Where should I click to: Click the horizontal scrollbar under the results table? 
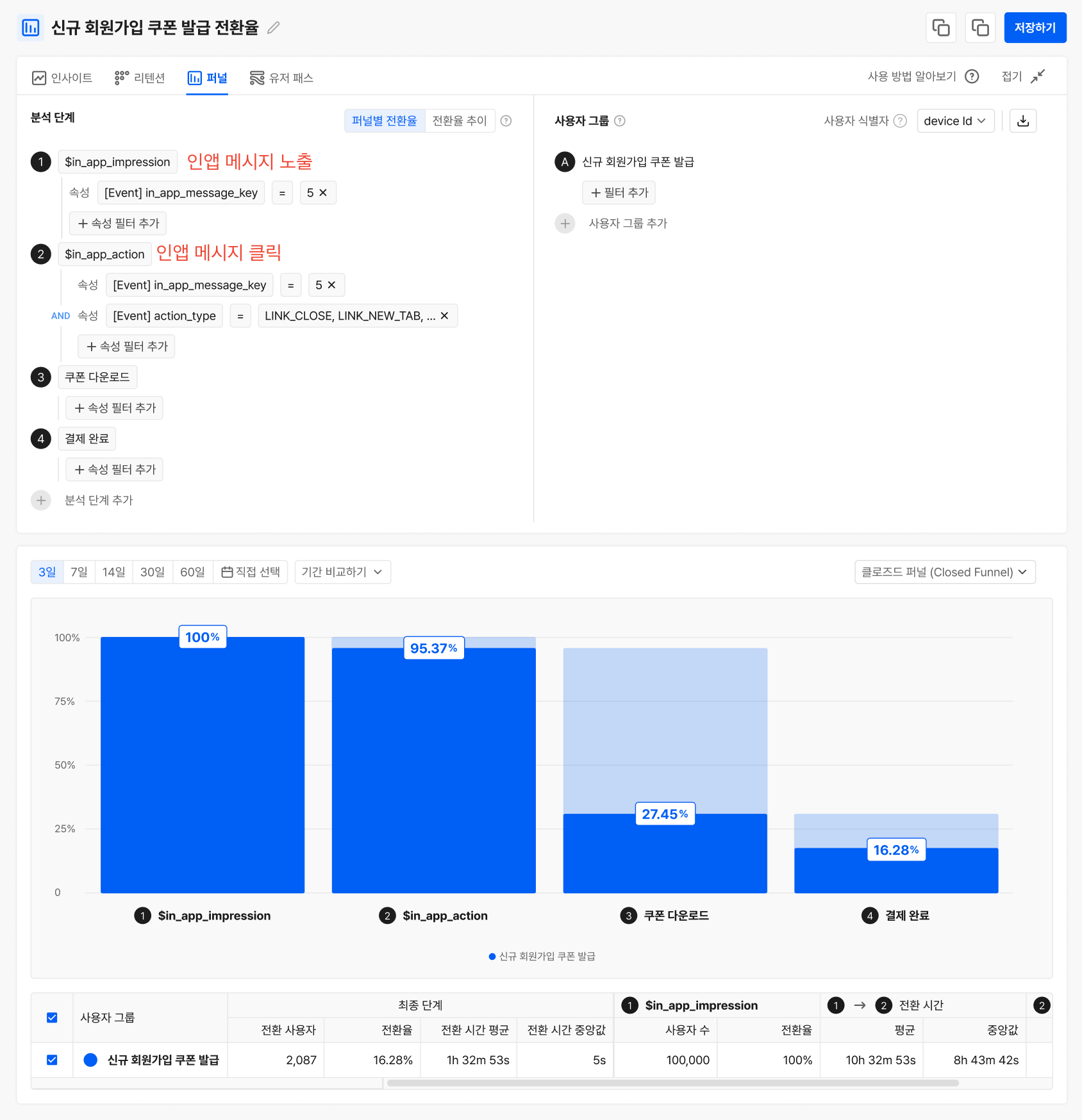(x=672, y=1083)
